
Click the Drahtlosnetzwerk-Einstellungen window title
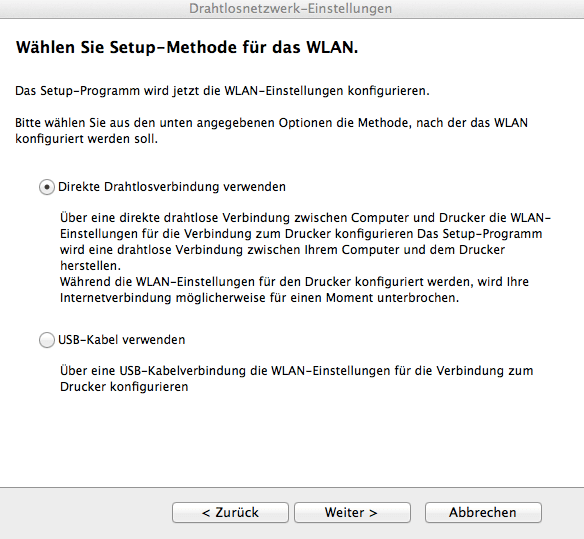pos(291,8)
